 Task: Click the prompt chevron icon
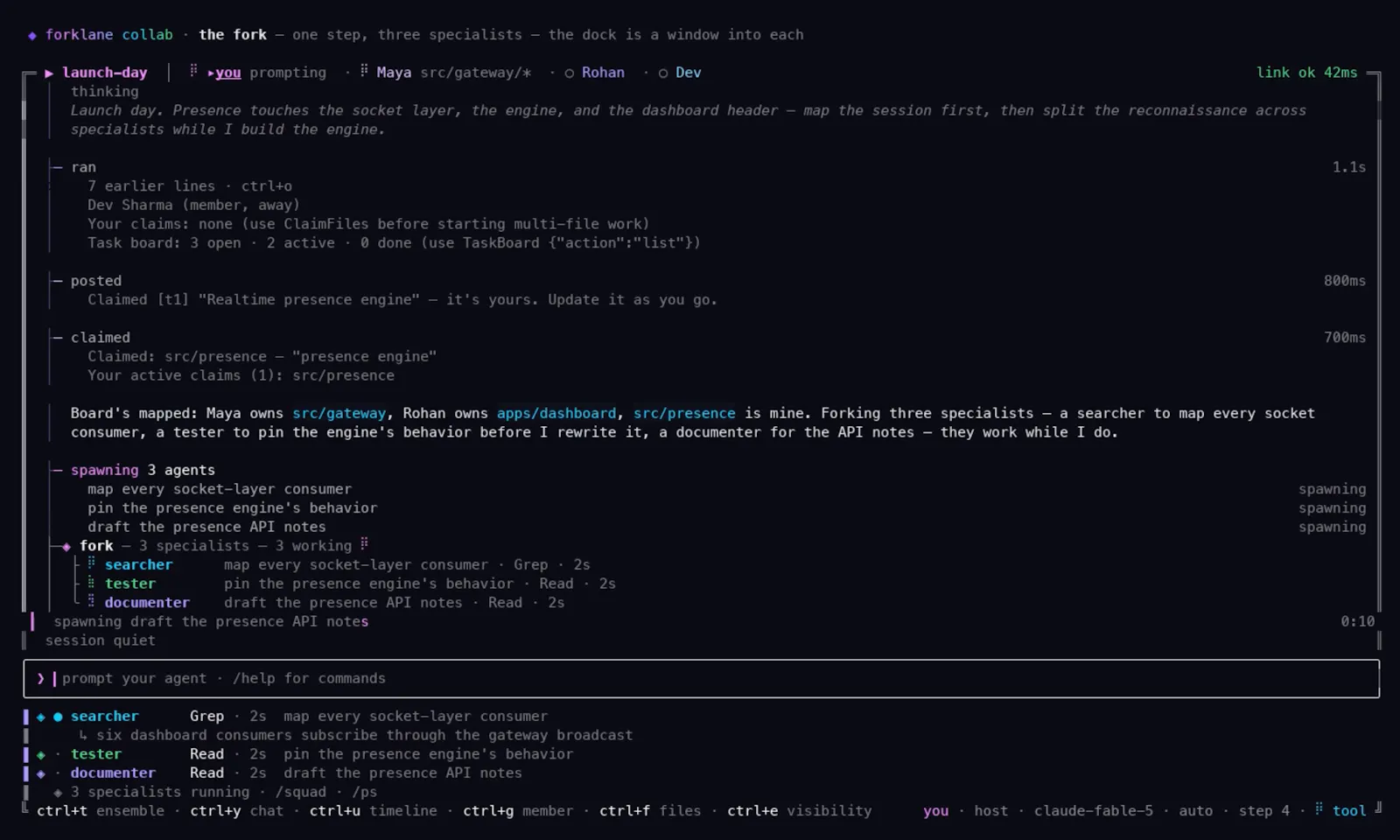pos(40,679)
